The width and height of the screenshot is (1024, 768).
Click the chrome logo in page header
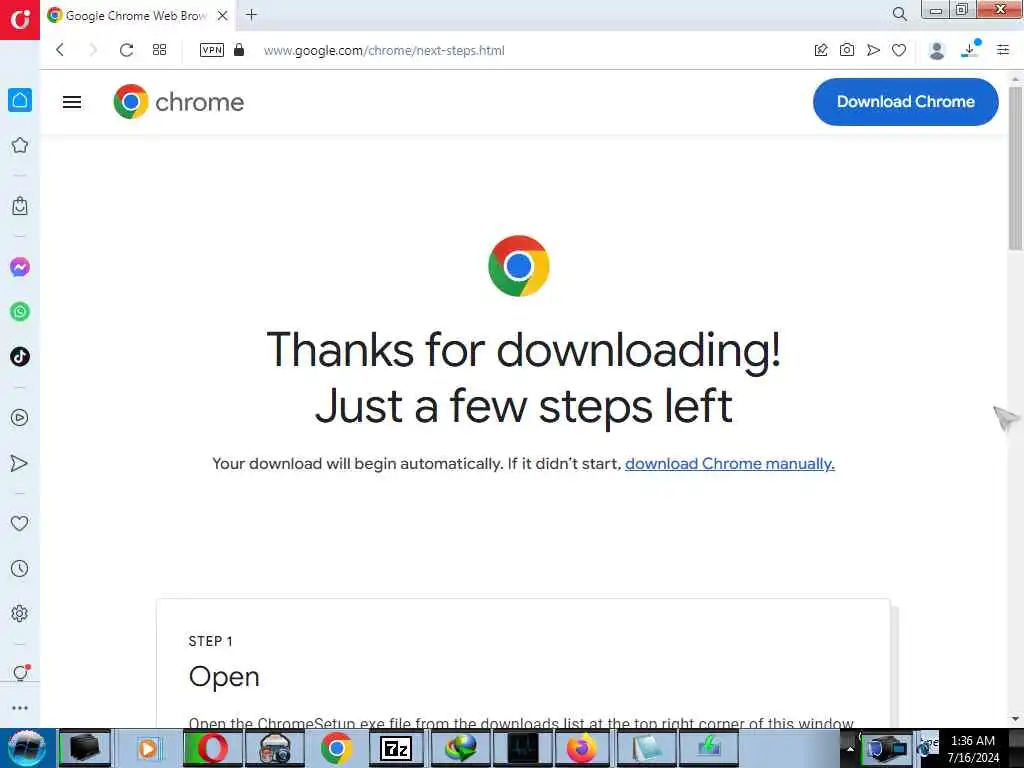click(178, 102)
